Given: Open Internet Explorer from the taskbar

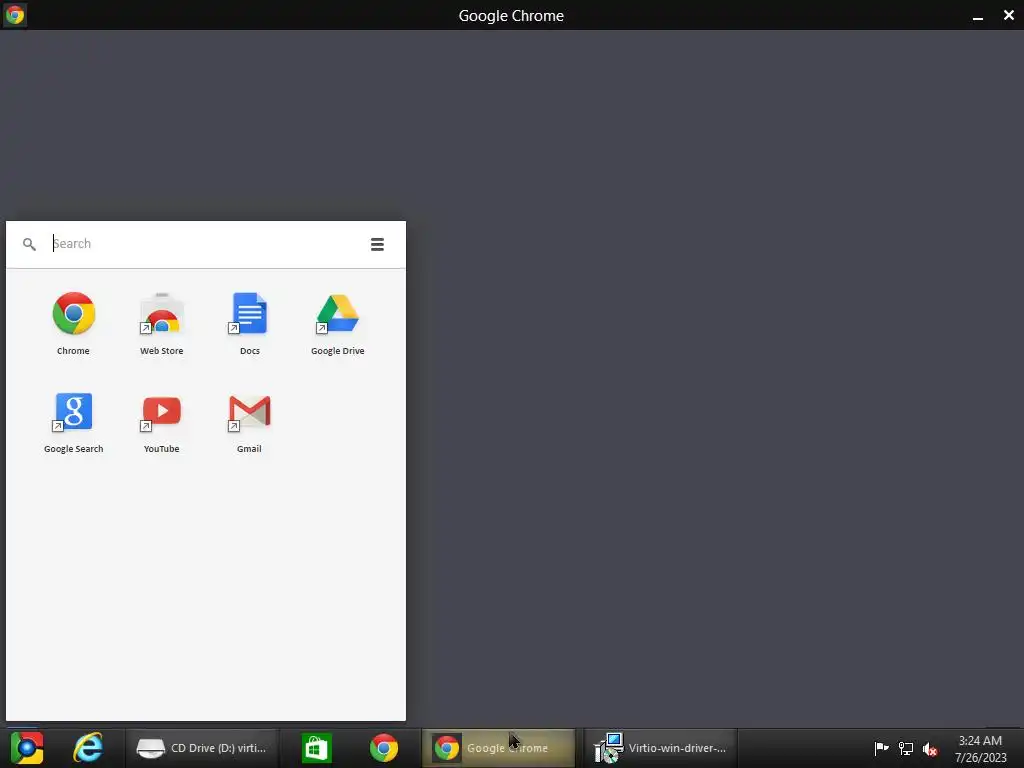Looking at the screenshot, I should point(88,748).
